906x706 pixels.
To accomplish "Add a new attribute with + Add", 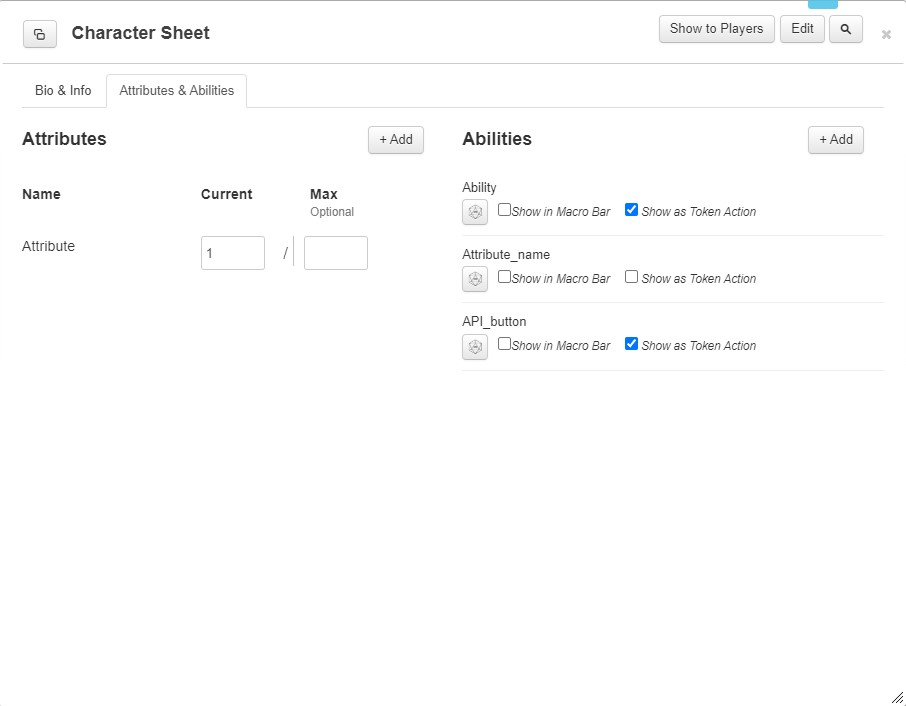I will [x=396, y=140].
